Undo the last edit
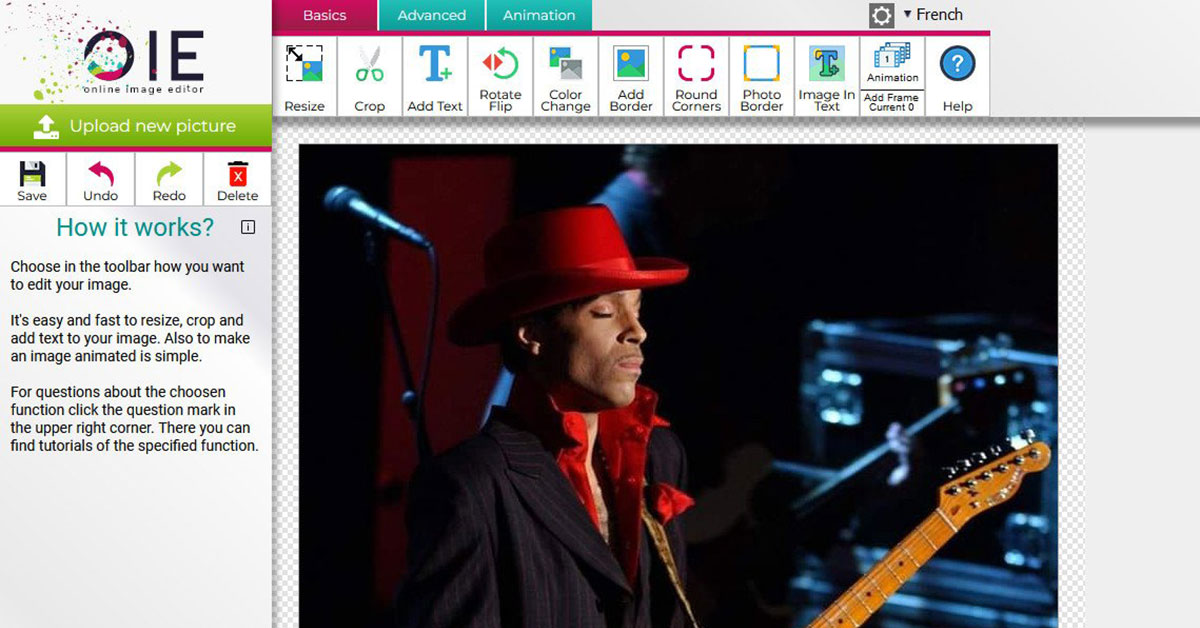 click(100, 179)
